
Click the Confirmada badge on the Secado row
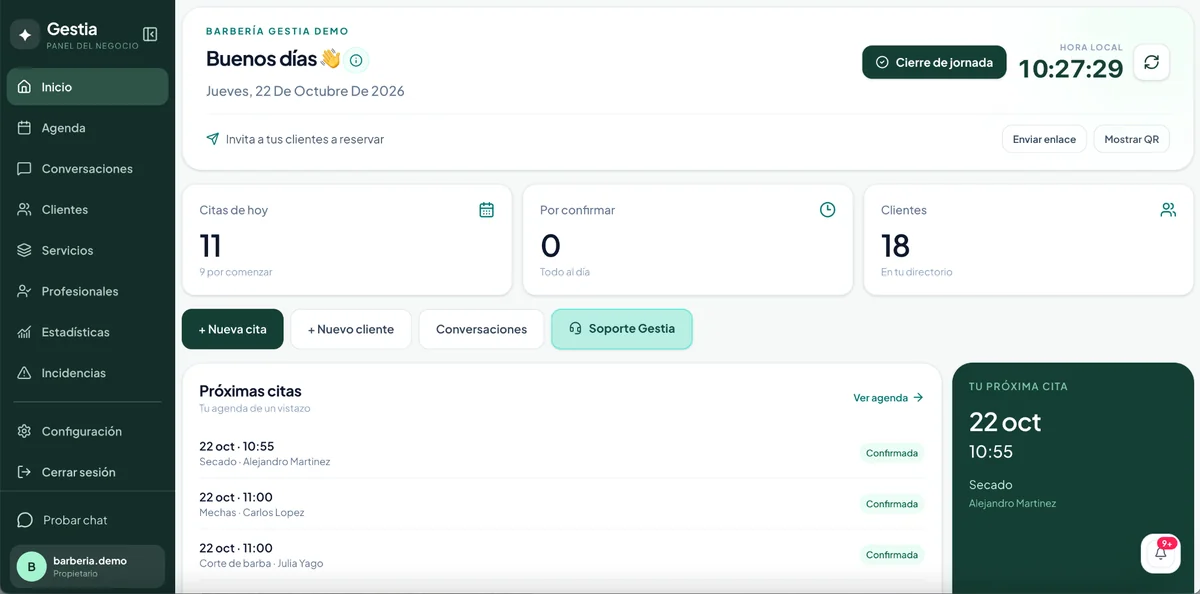coord(892,453)
